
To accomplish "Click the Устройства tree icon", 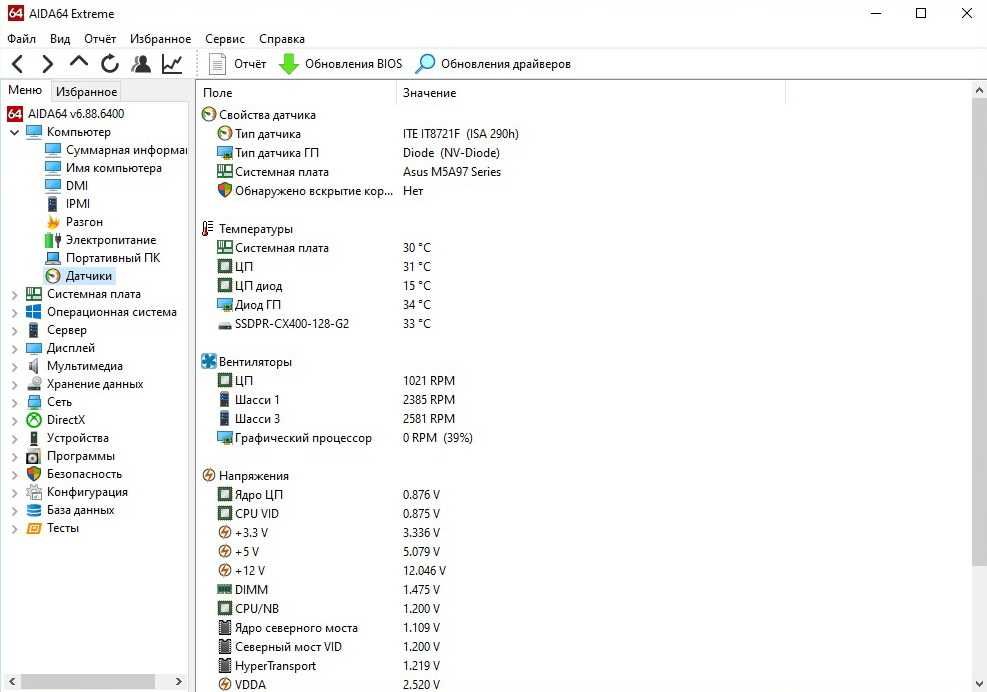I will pos(34,438).
